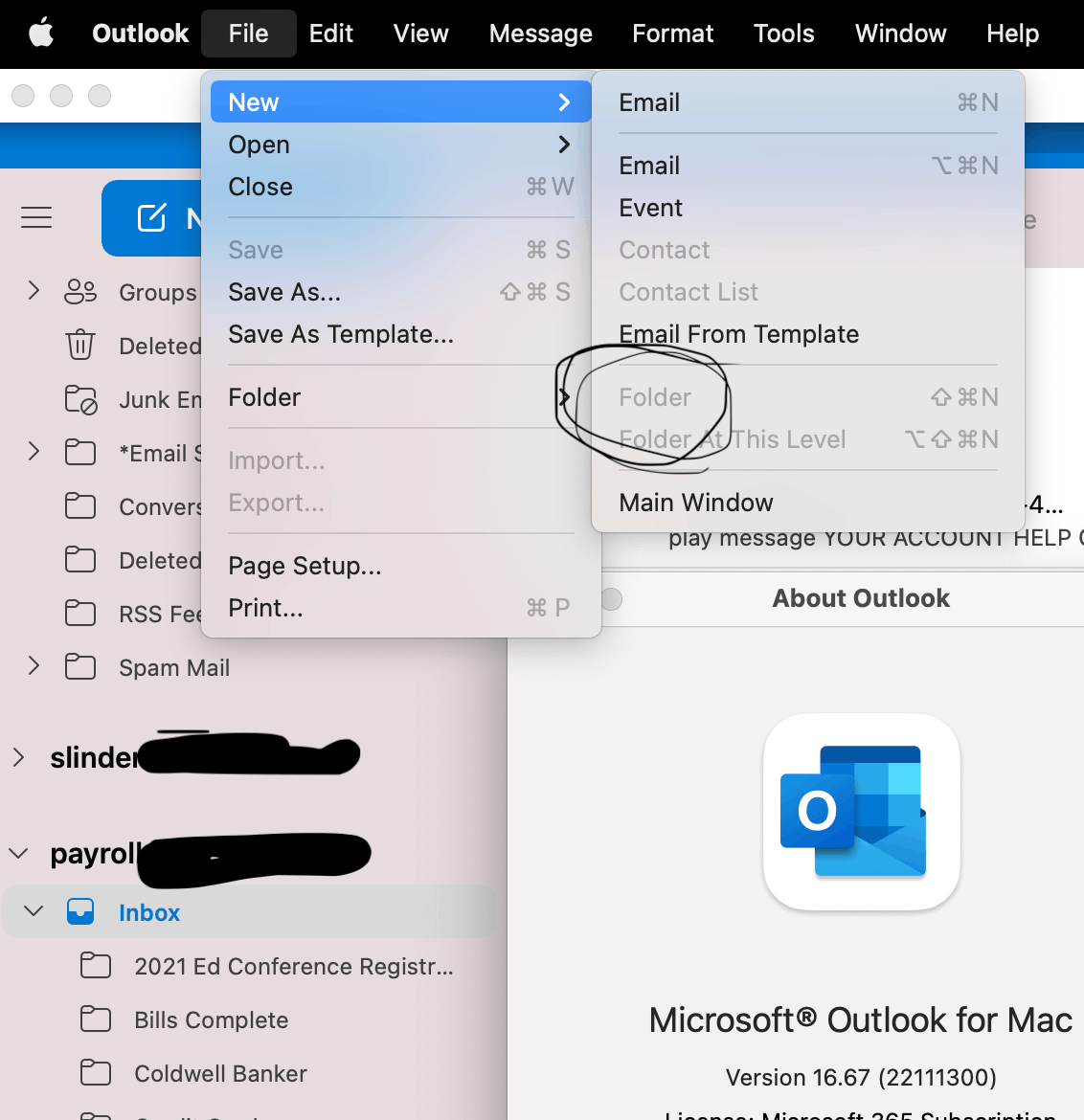Click the 2021 Ed Conference folder icon
The width and height of the screenshot is (1084, 1120).
click(x=96, y=965)
